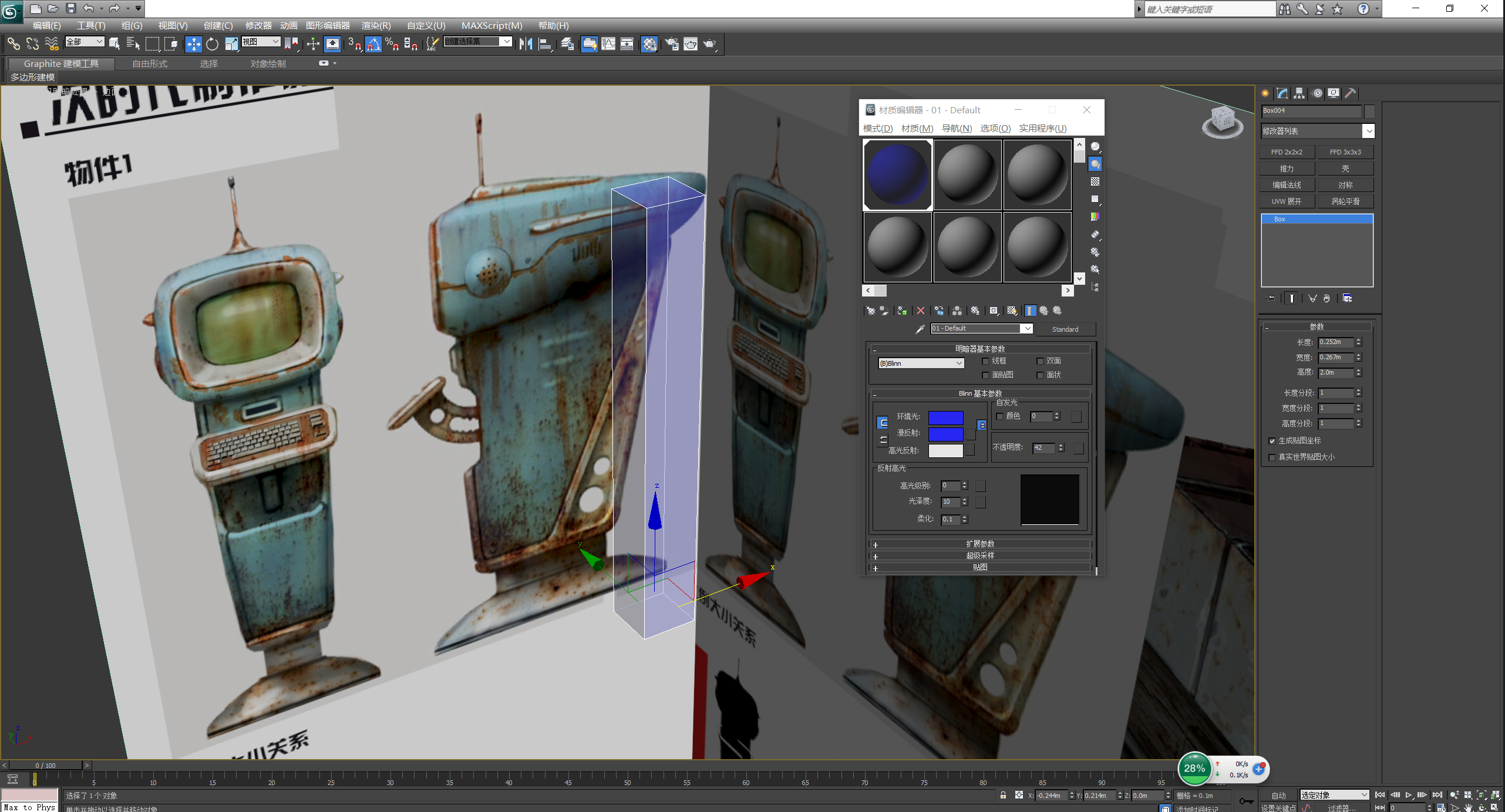The height and width of the screenshot is (812, 1505).
Task: Click Assign Material to Selection icon
Action: pyautogui.click(x=902, y=311)
